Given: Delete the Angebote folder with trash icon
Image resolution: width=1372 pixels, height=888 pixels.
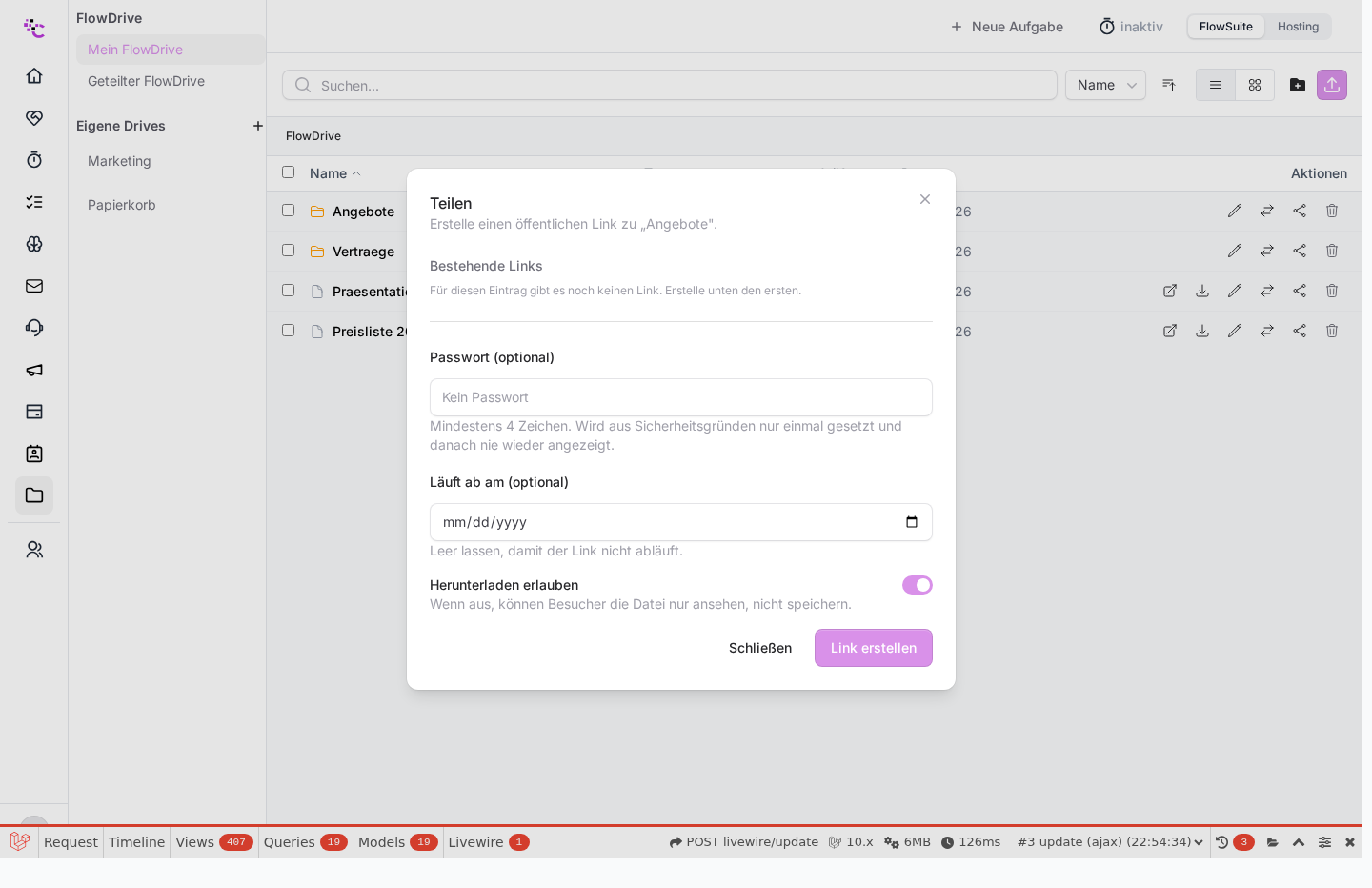Looking at the screenshot, I should click(1332, 211).
